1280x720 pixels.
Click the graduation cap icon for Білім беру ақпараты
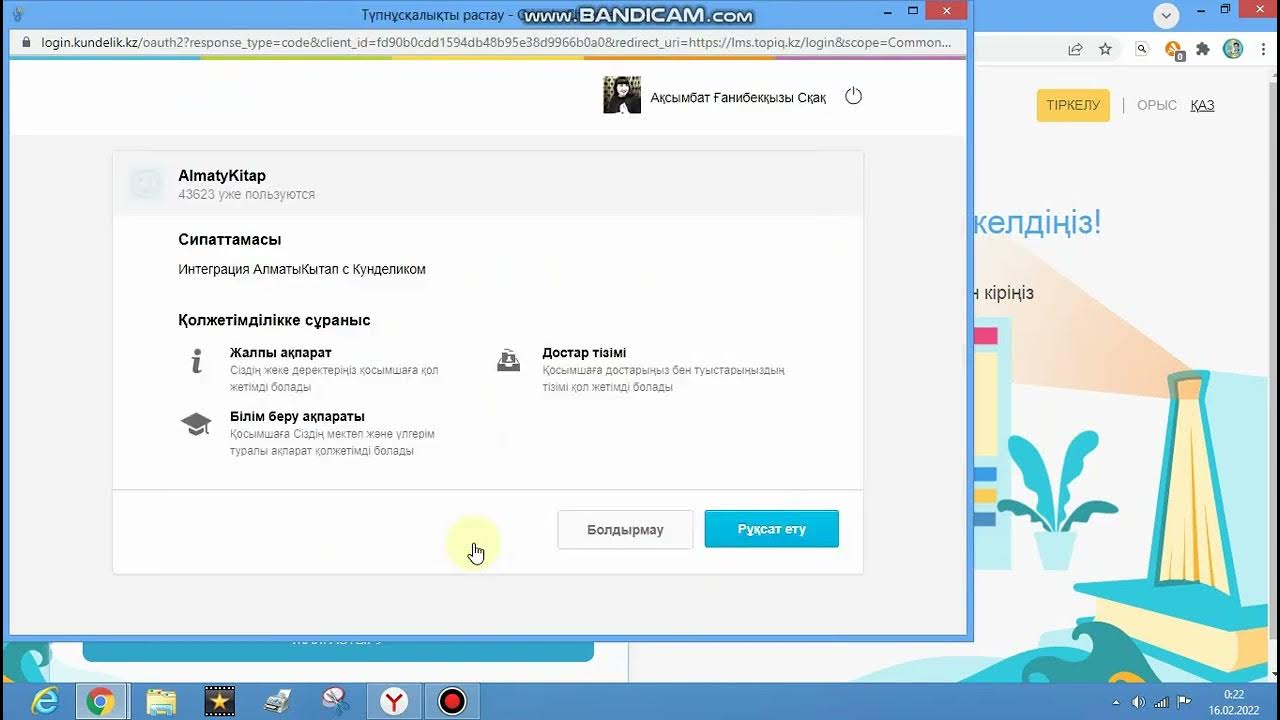[x=196, y=425]
